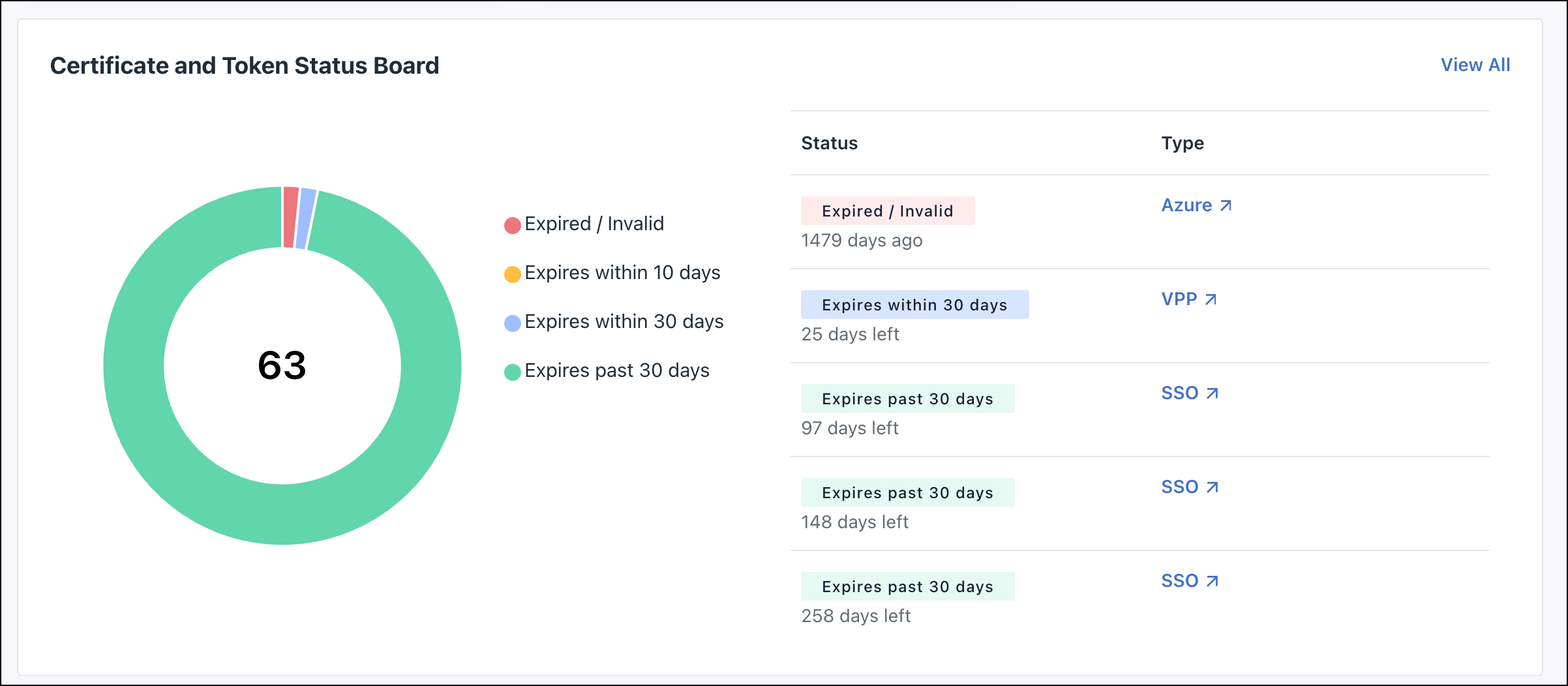Select the Status column header

pos(829,143)
